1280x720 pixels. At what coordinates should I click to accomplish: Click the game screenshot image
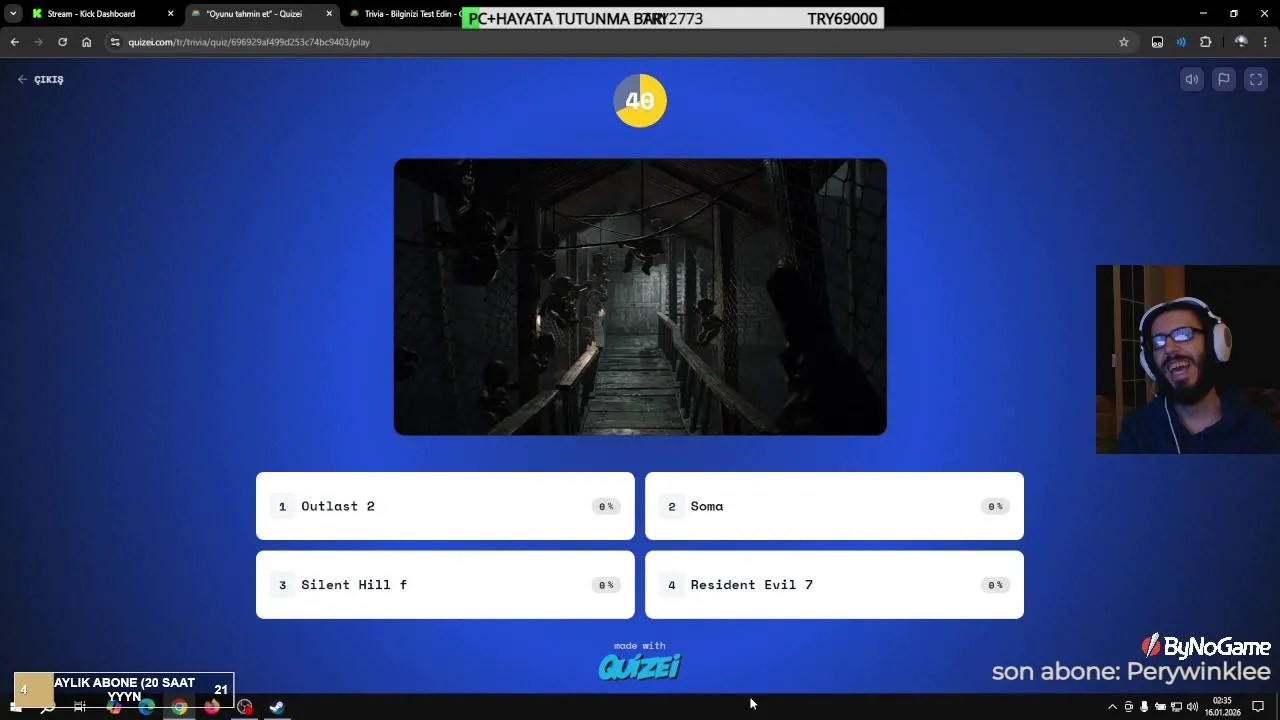click(640, 297)
